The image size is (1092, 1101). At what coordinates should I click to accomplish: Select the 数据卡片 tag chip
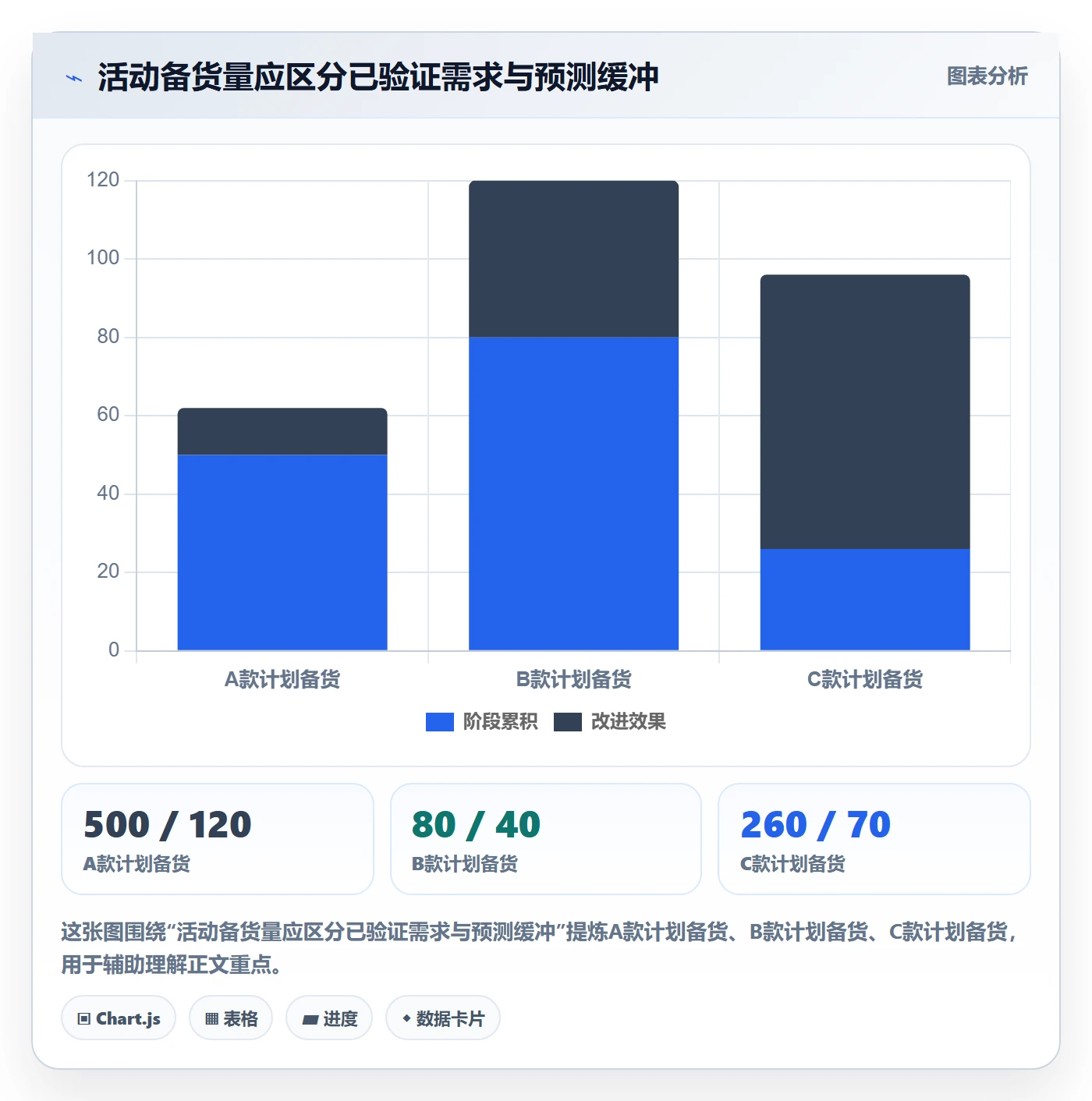[x=443, y=1018]
